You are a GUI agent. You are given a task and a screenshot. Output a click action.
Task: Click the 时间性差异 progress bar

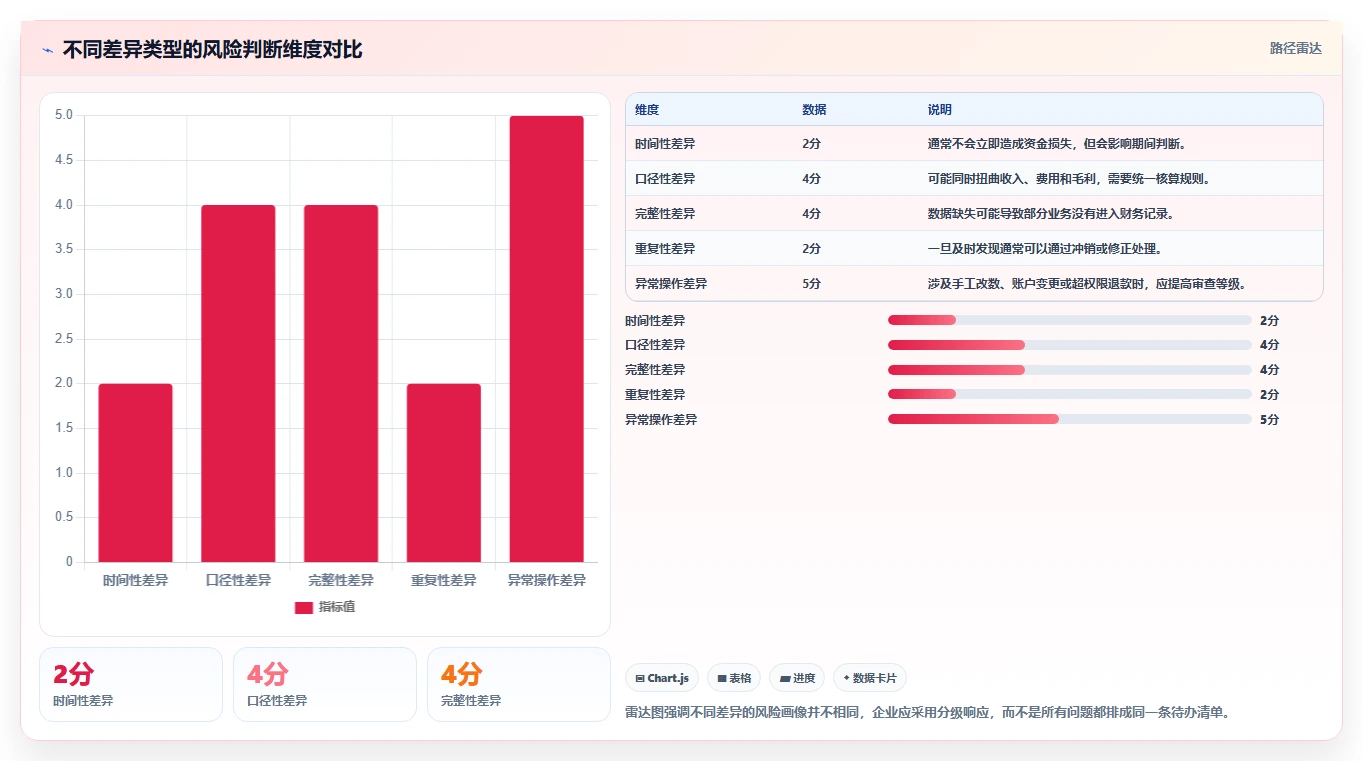(1070, 320)
